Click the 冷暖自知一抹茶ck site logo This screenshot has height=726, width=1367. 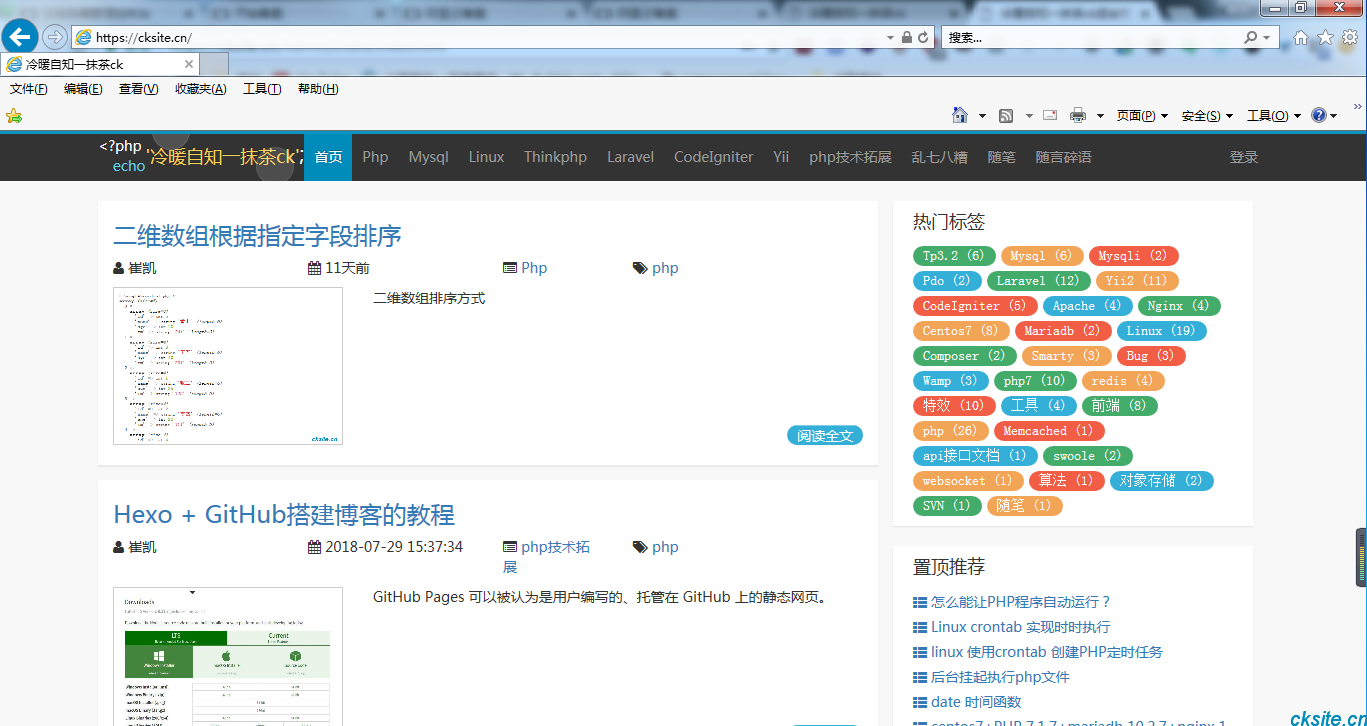coord(201,156)
